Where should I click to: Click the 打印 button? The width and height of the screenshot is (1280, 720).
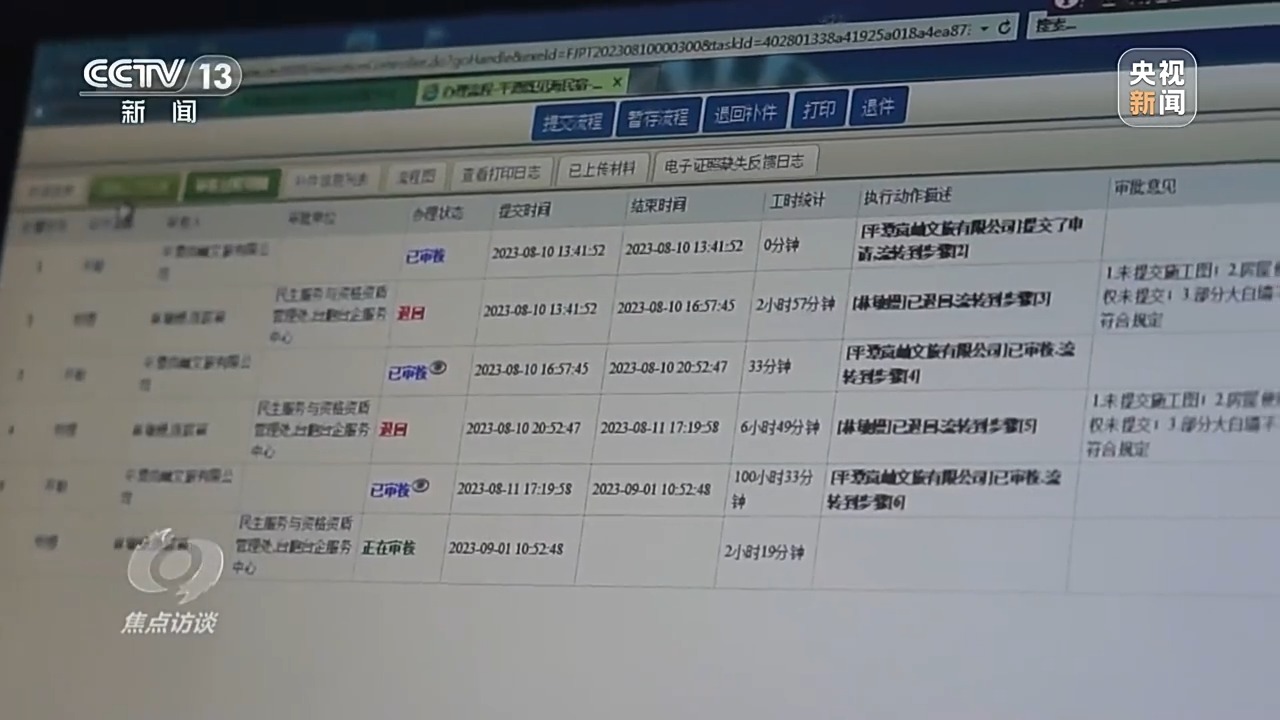point(819,110)
